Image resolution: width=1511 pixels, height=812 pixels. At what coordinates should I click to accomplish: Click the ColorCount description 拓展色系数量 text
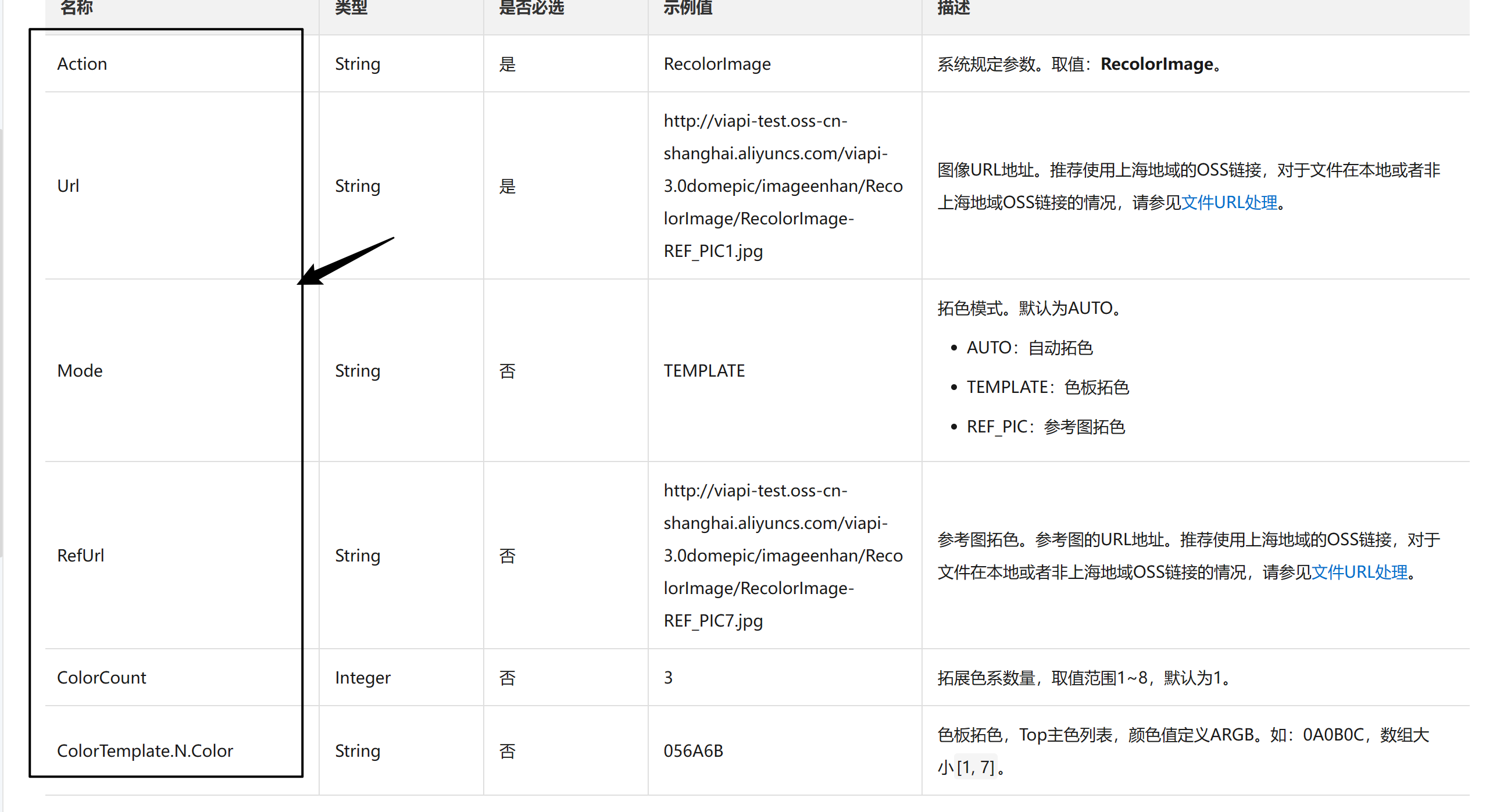(1085, 678)
